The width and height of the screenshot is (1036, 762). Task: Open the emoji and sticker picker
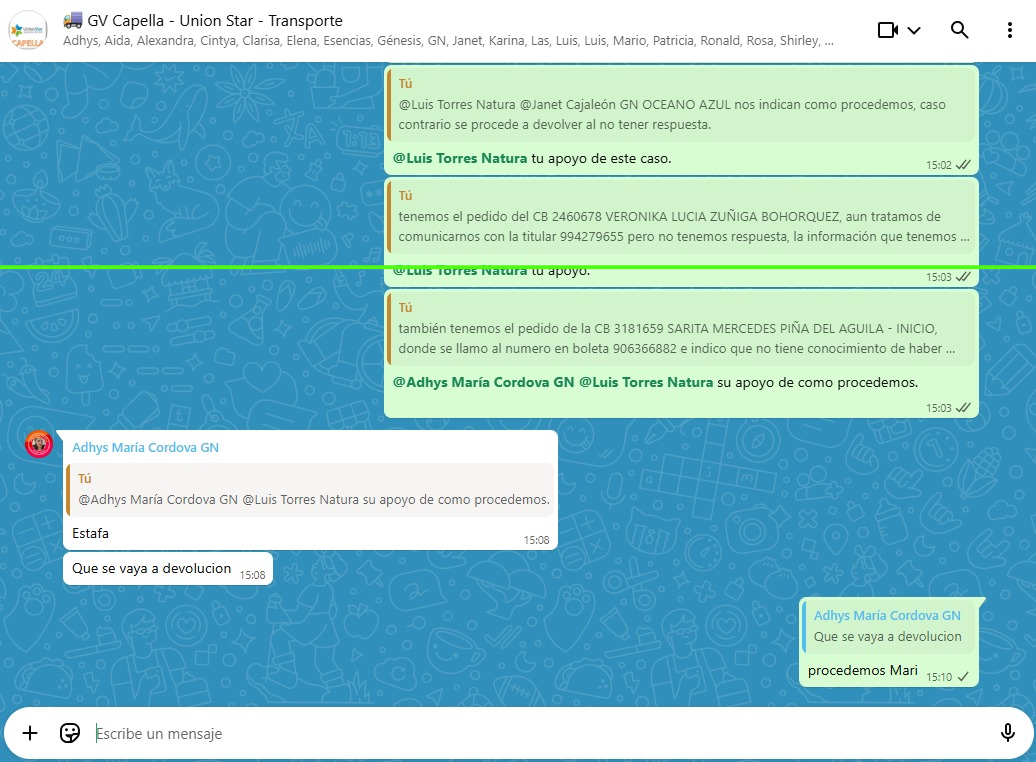(70, 733)
